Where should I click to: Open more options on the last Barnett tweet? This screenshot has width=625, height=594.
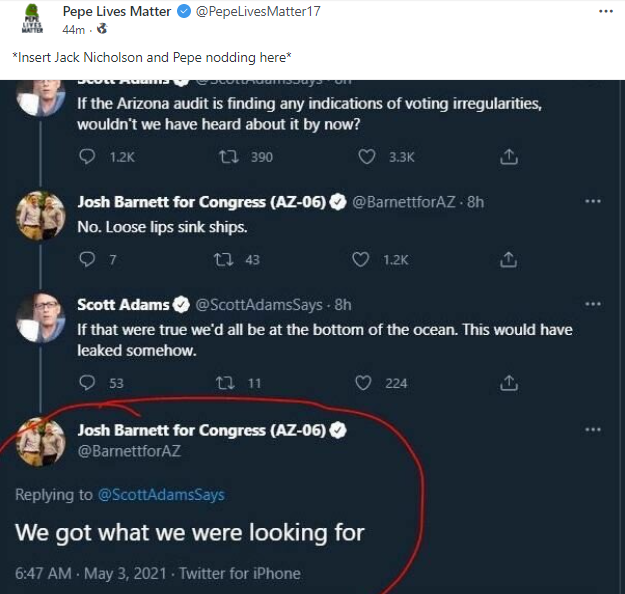(x=593, y=430)
